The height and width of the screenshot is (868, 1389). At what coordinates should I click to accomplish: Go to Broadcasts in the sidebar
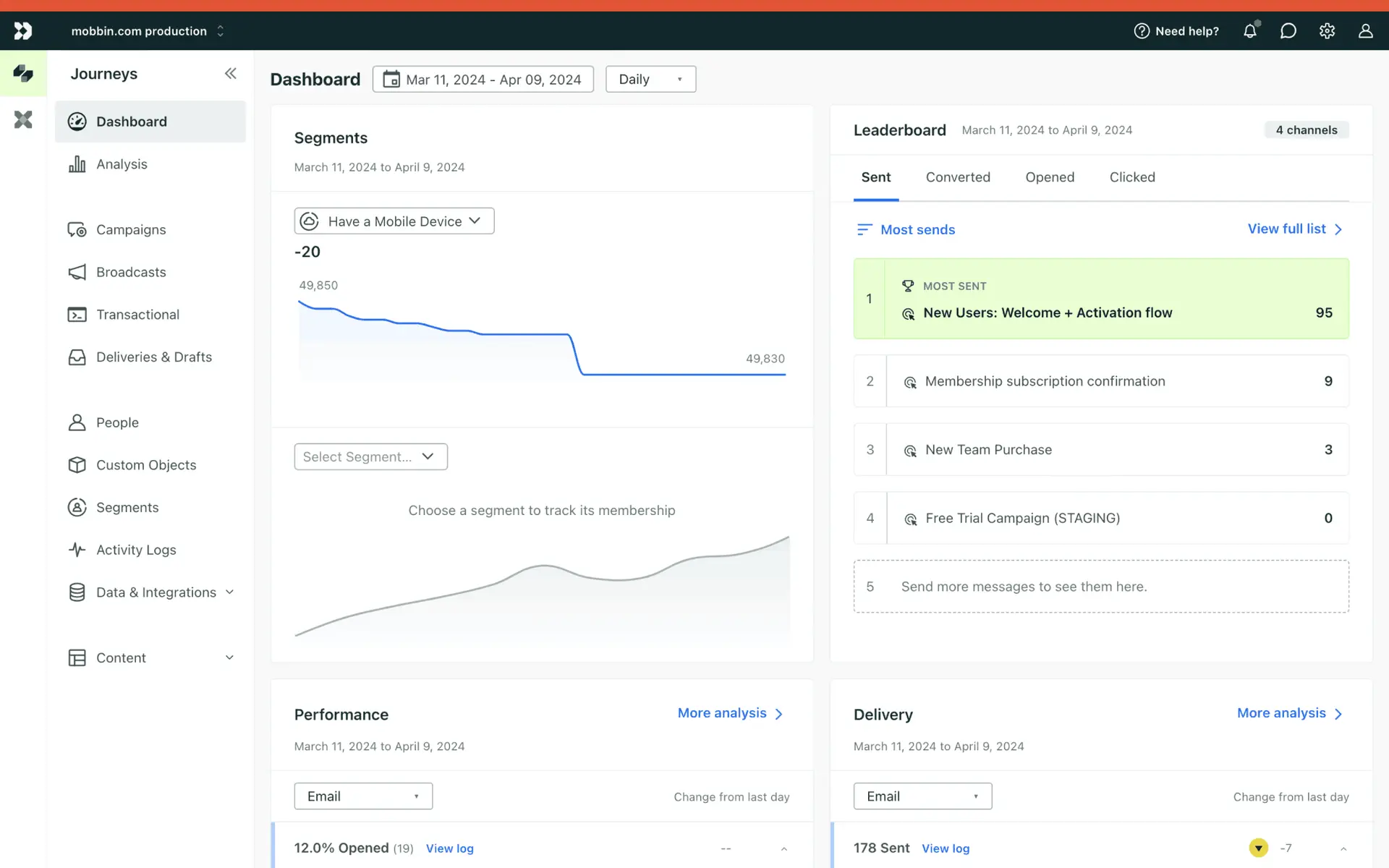pyautogui.click(x=131, y=272)
